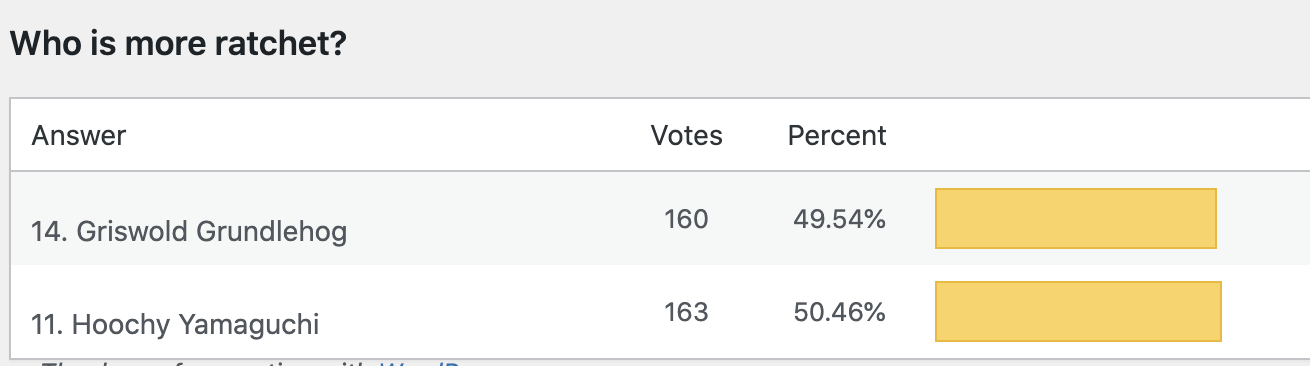This screenshot has height=366, width=1310.
Task: Click the 49.54% percent value
Action: 840,219
